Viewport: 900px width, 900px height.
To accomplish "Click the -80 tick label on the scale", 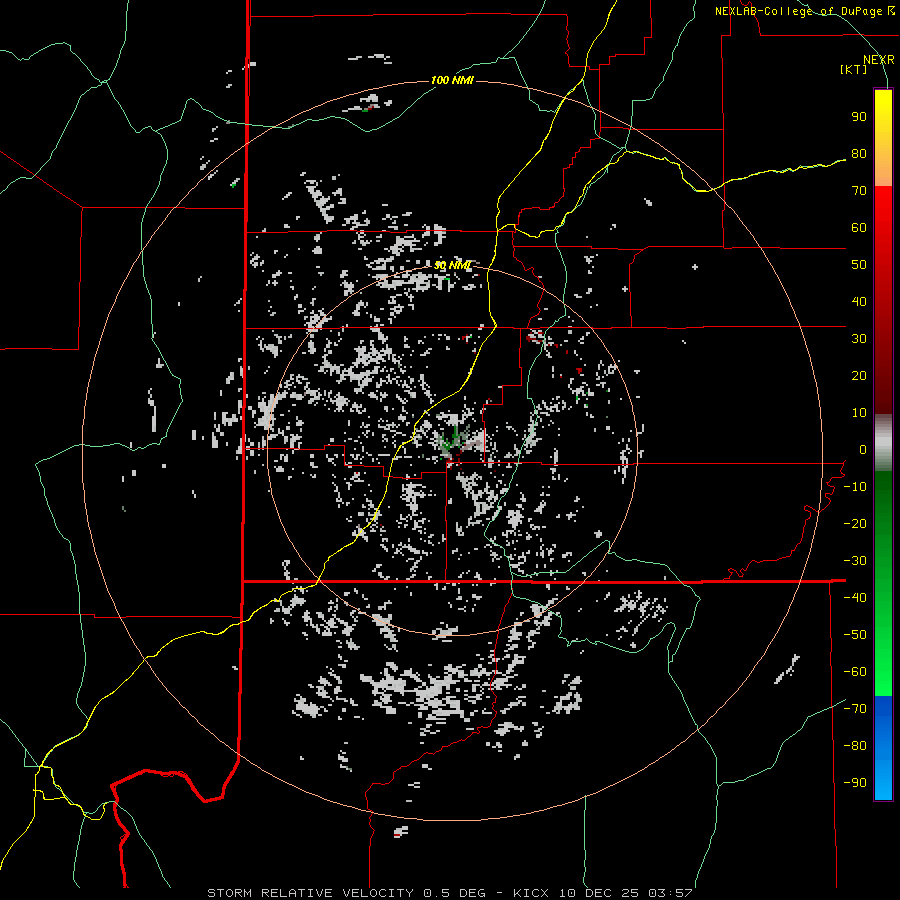I will point(855,746).
